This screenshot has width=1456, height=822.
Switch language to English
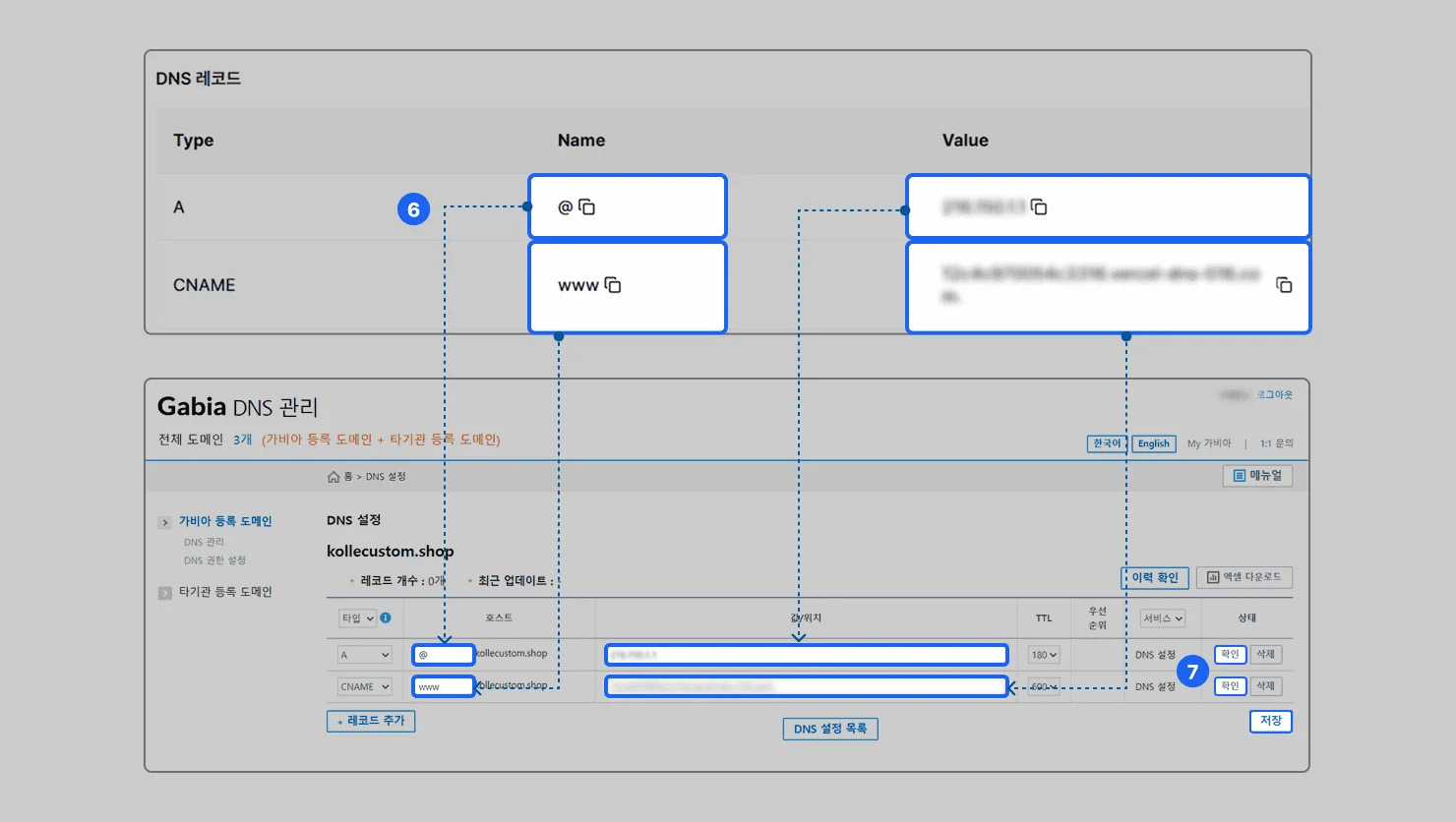[1154, 443]
